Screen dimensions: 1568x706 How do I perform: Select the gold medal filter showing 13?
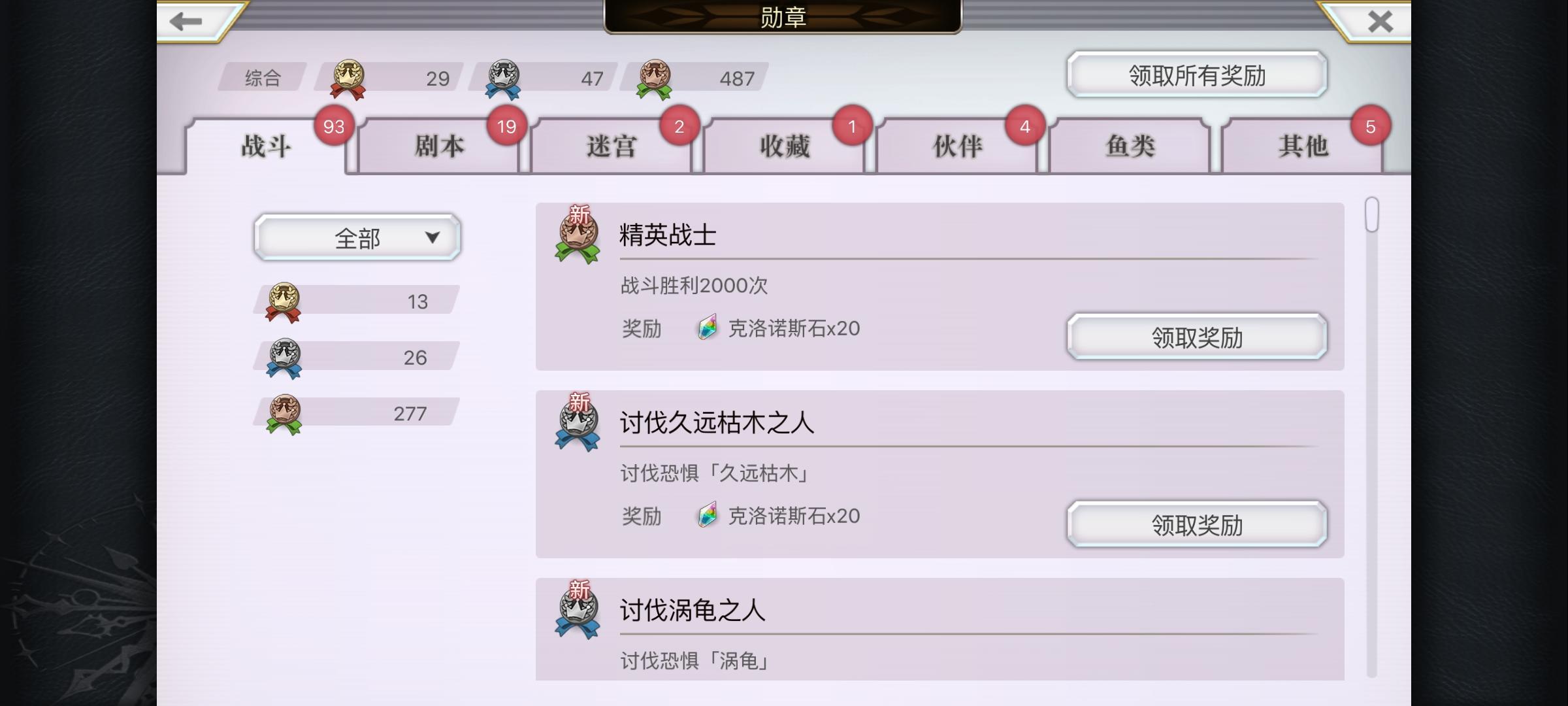click(356, 301)
